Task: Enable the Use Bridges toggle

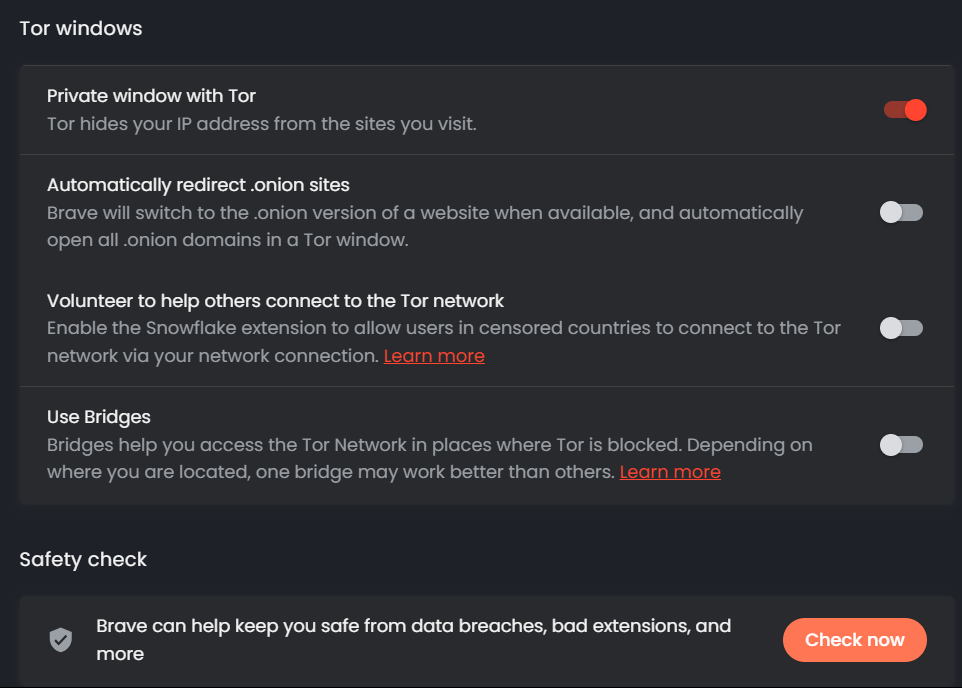Action: pyautogui.click(x=901, y=444)
